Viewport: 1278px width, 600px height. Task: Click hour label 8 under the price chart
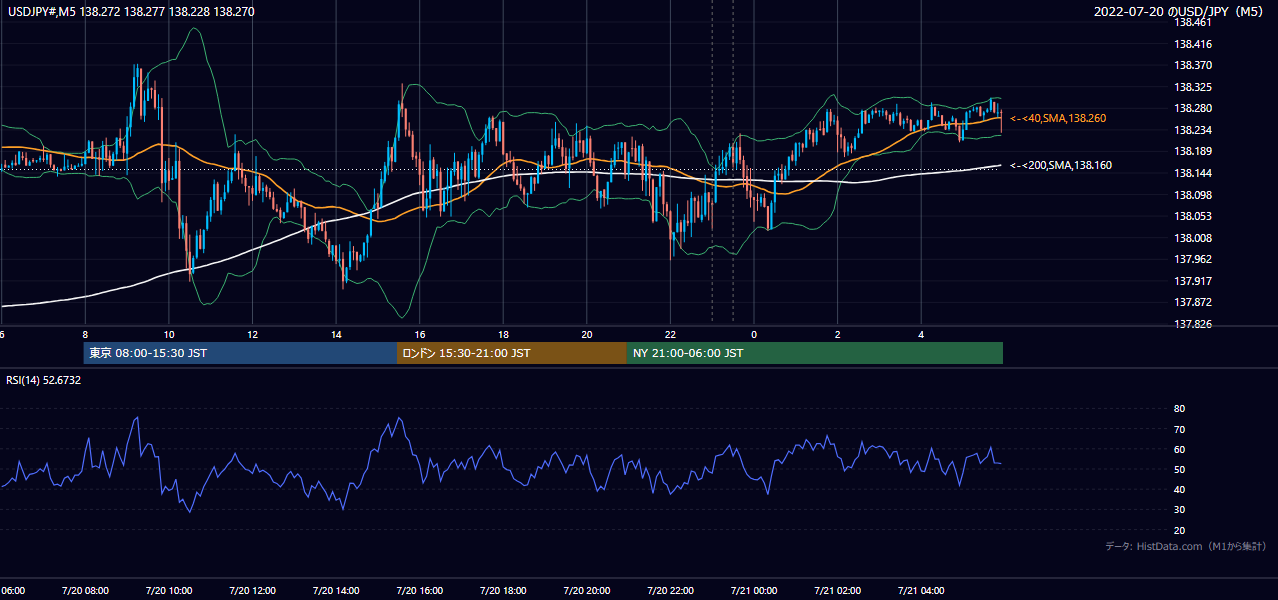[85, 335]
